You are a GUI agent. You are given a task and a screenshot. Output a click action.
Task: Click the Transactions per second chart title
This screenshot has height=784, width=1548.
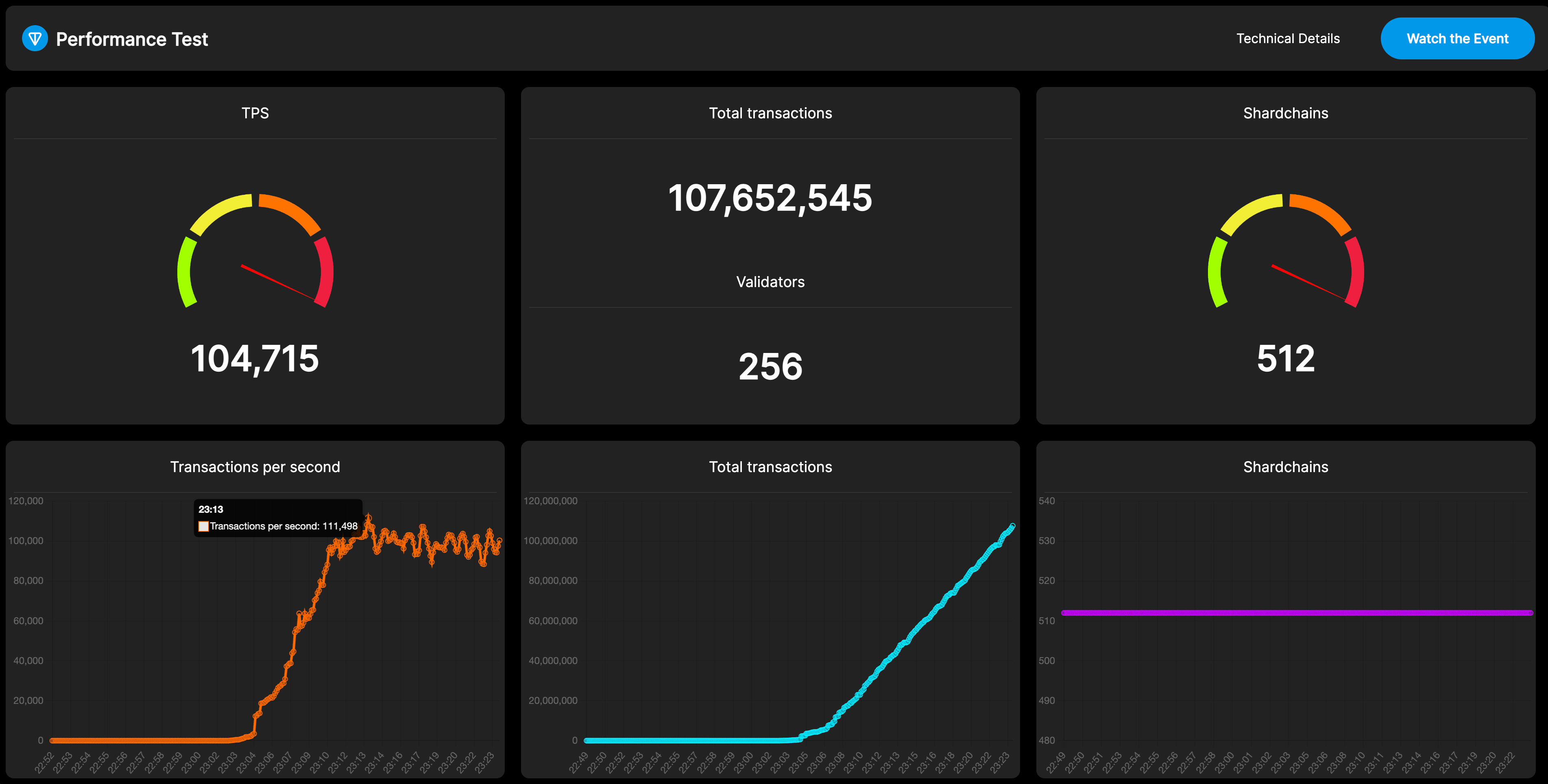click(255, 467)
